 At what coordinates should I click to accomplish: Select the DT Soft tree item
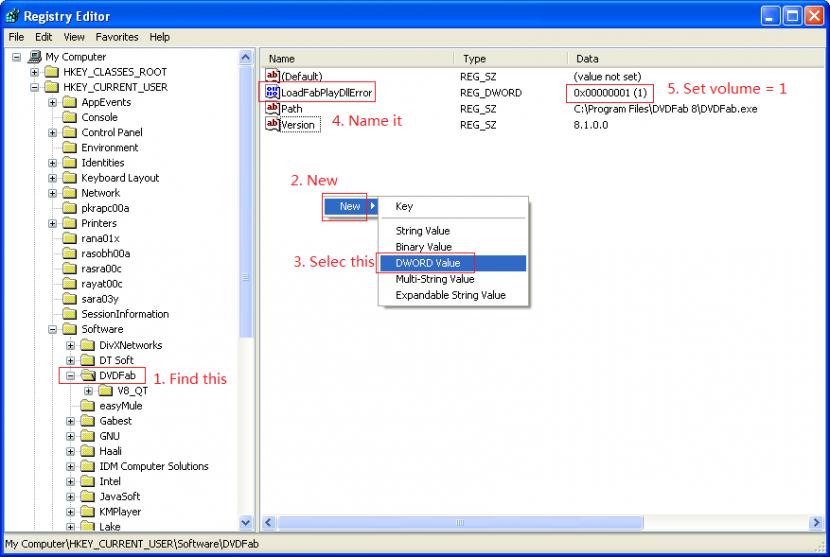116,360
